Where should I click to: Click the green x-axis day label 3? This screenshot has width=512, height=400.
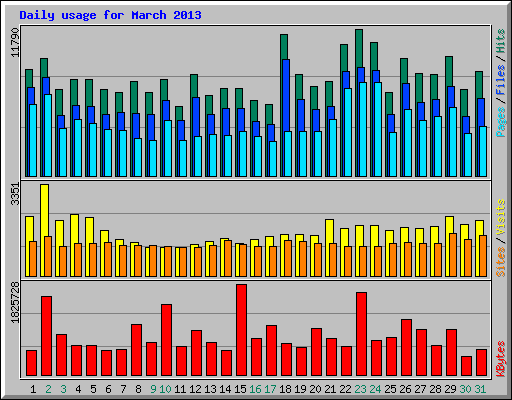pos(63,389)
